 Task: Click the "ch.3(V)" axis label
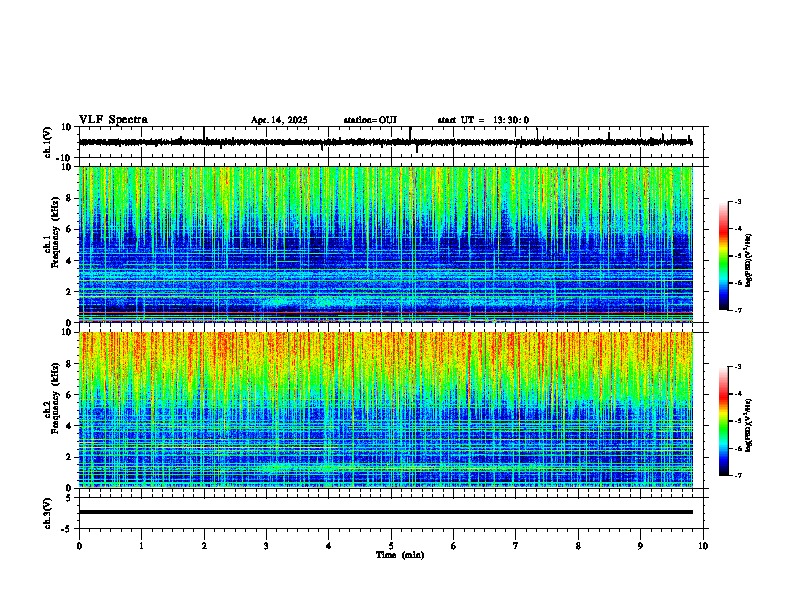pyautogui.click(x=47, y=513)
